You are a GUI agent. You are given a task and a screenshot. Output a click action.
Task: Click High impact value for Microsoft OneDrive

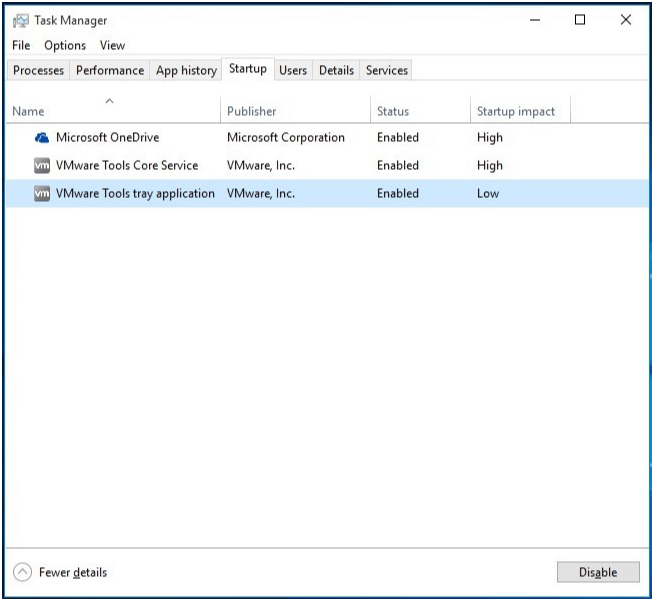490,137
